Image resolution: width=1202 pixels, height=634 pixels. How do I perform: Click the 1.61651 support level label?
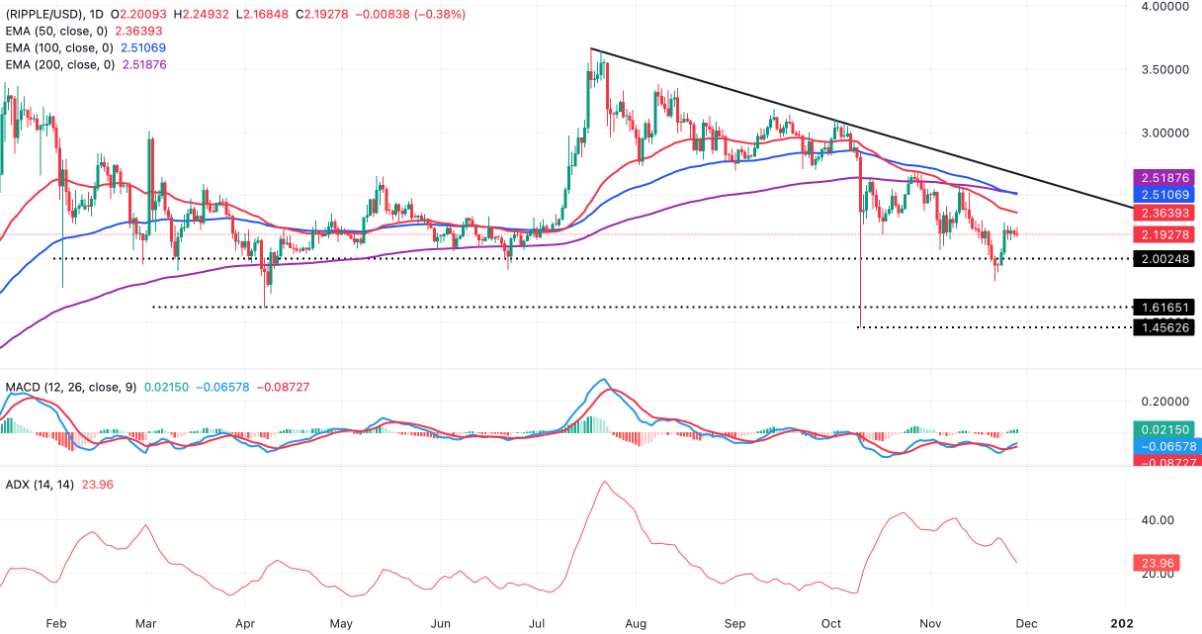(1165, 307)
